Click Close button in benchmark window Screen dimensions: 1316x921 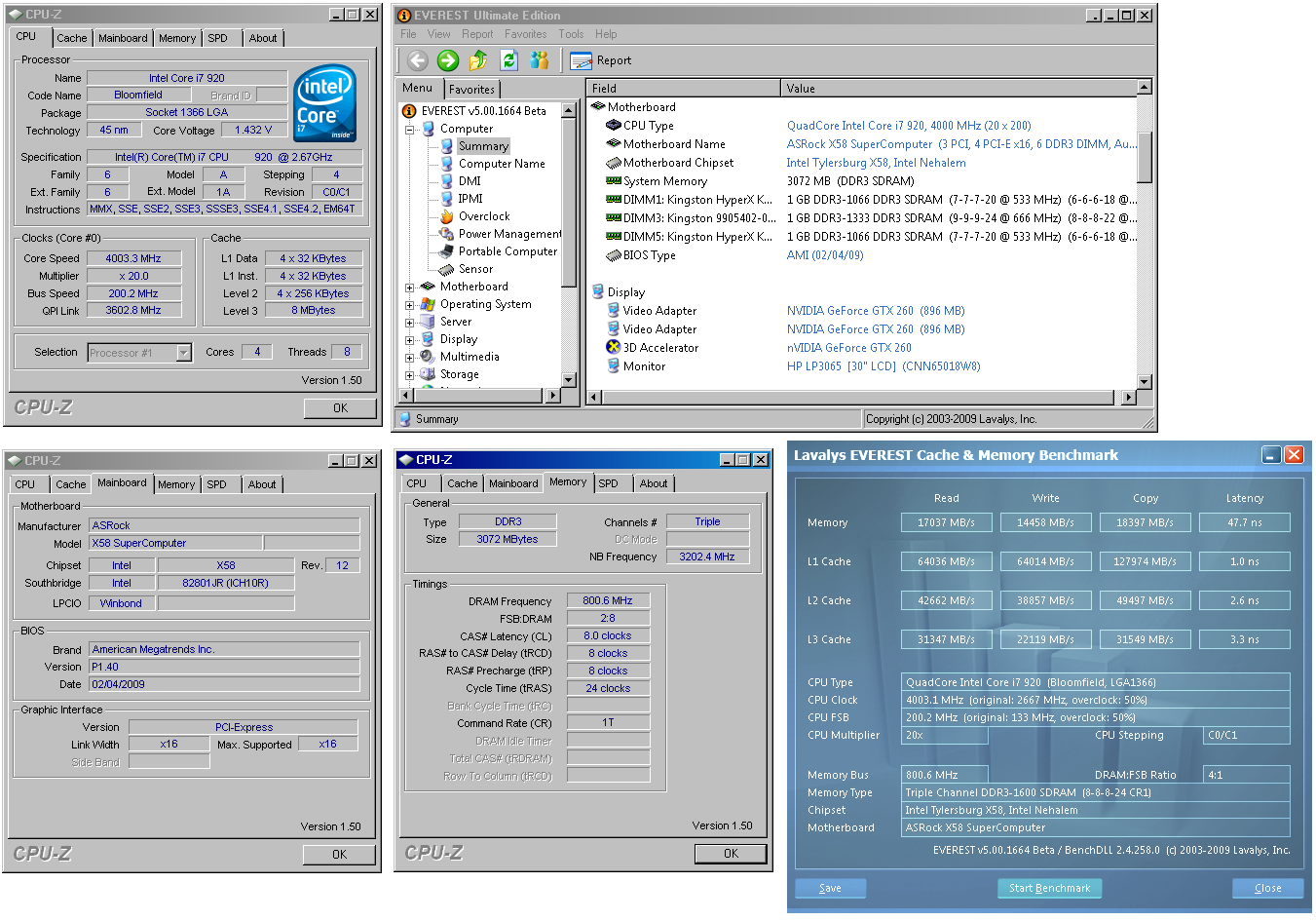point(1267,888)
